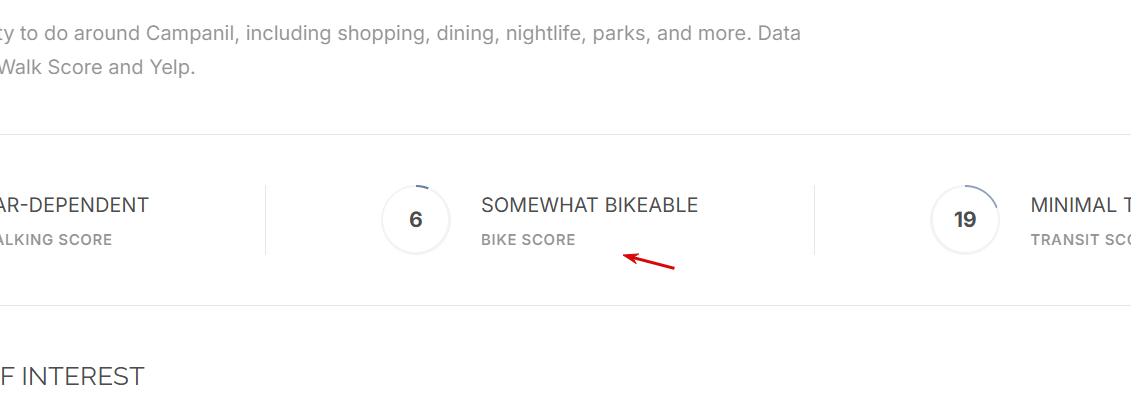Click the red arrow below Somewhat Bikeable
The height and width of the screenshot is (416, 1131).
point(649,262)
